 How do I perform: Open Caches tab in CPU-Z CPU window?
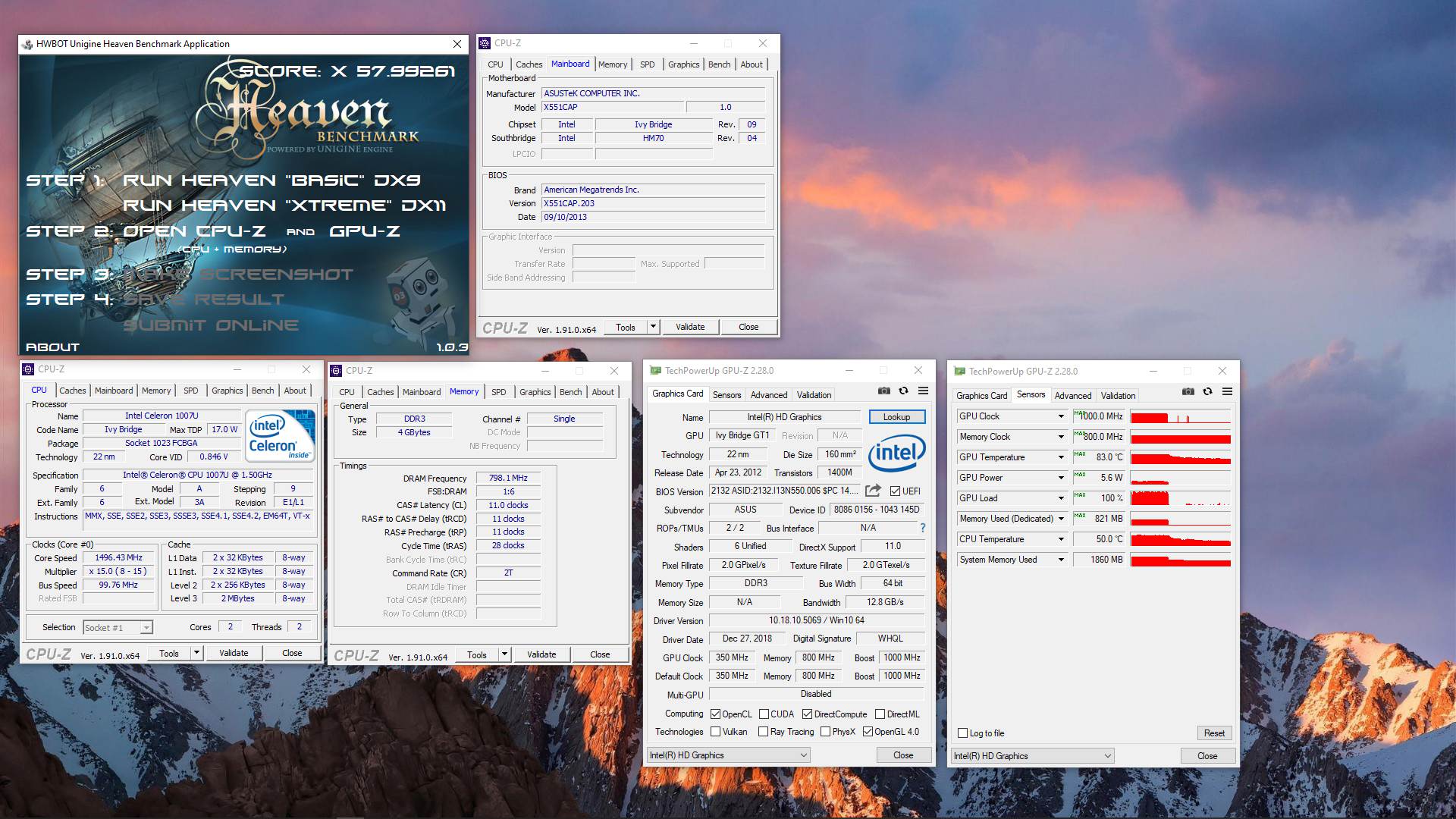pyautogui.click(x=73, y=391)
